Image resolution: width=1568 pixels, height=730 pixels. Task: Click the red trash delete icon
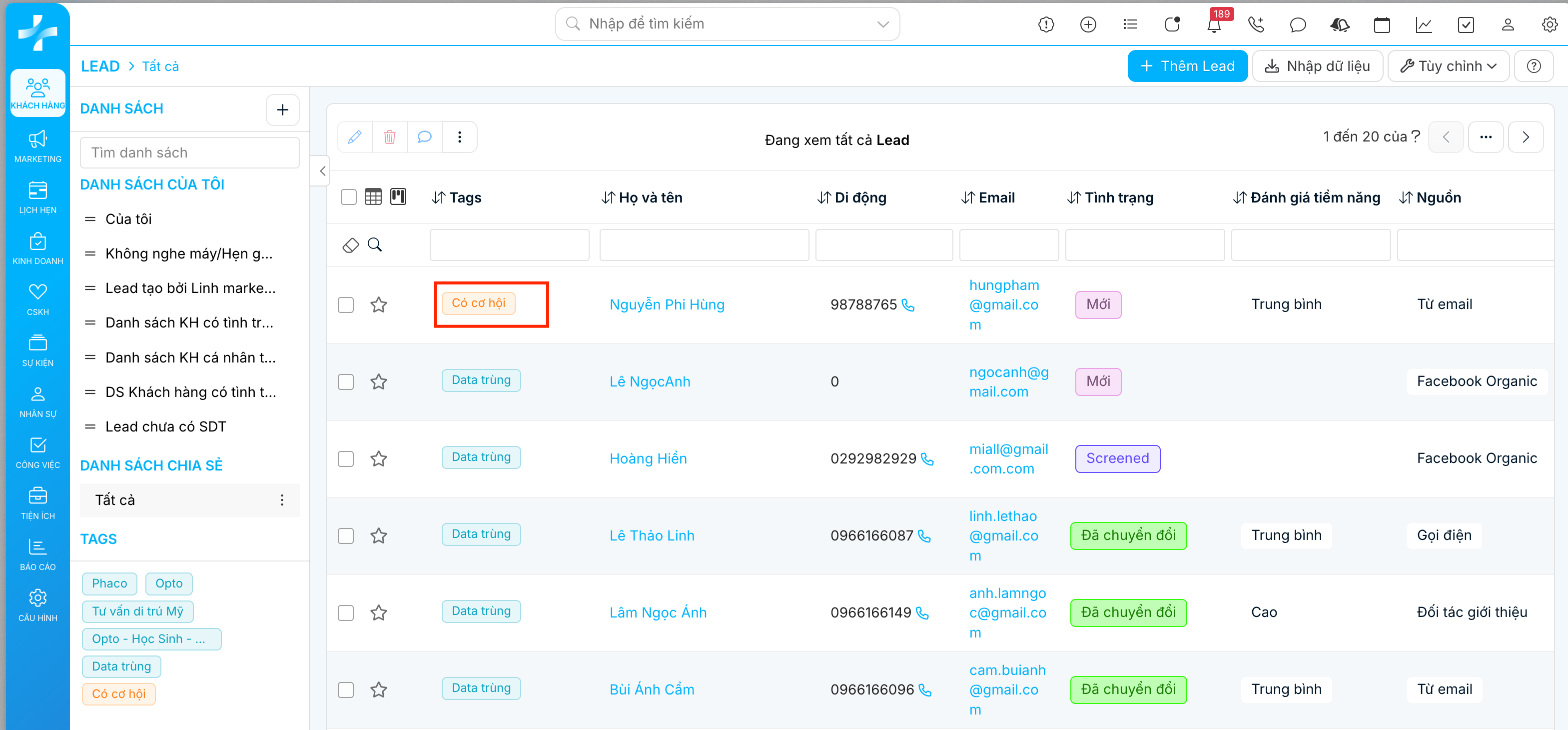(390, 137)
